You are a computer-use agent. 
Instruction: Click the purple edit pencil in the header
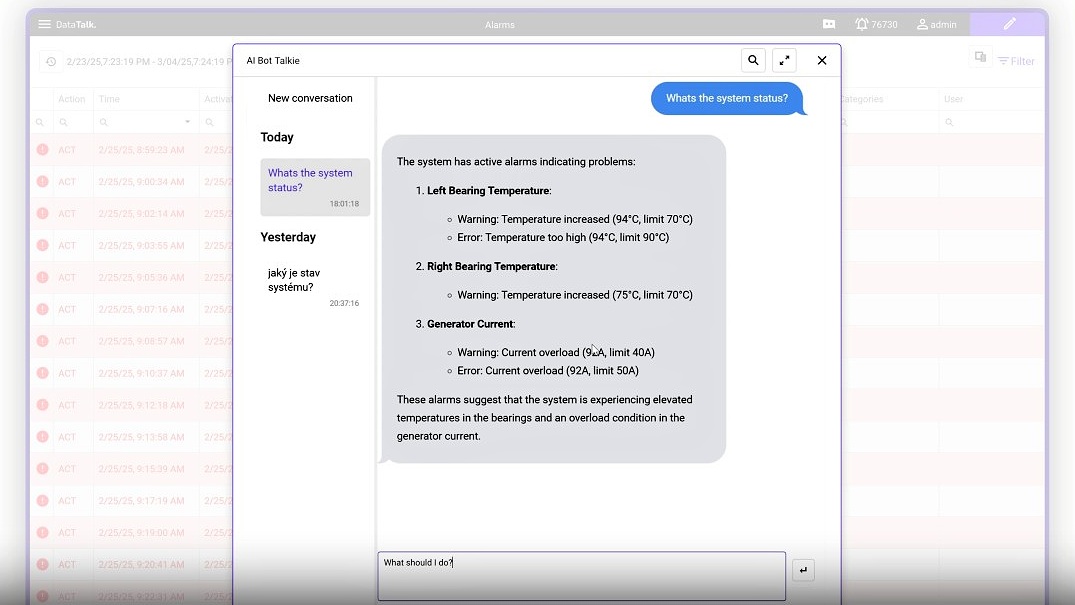point(1007,22)
